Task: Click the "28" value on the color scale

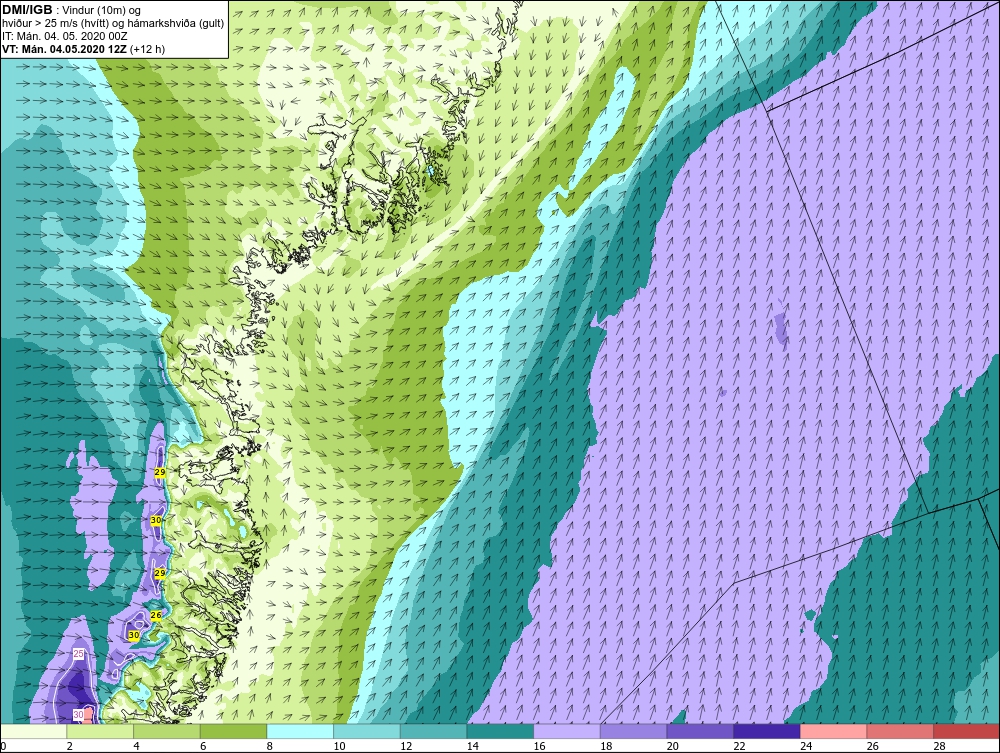Action: point(939,746)
